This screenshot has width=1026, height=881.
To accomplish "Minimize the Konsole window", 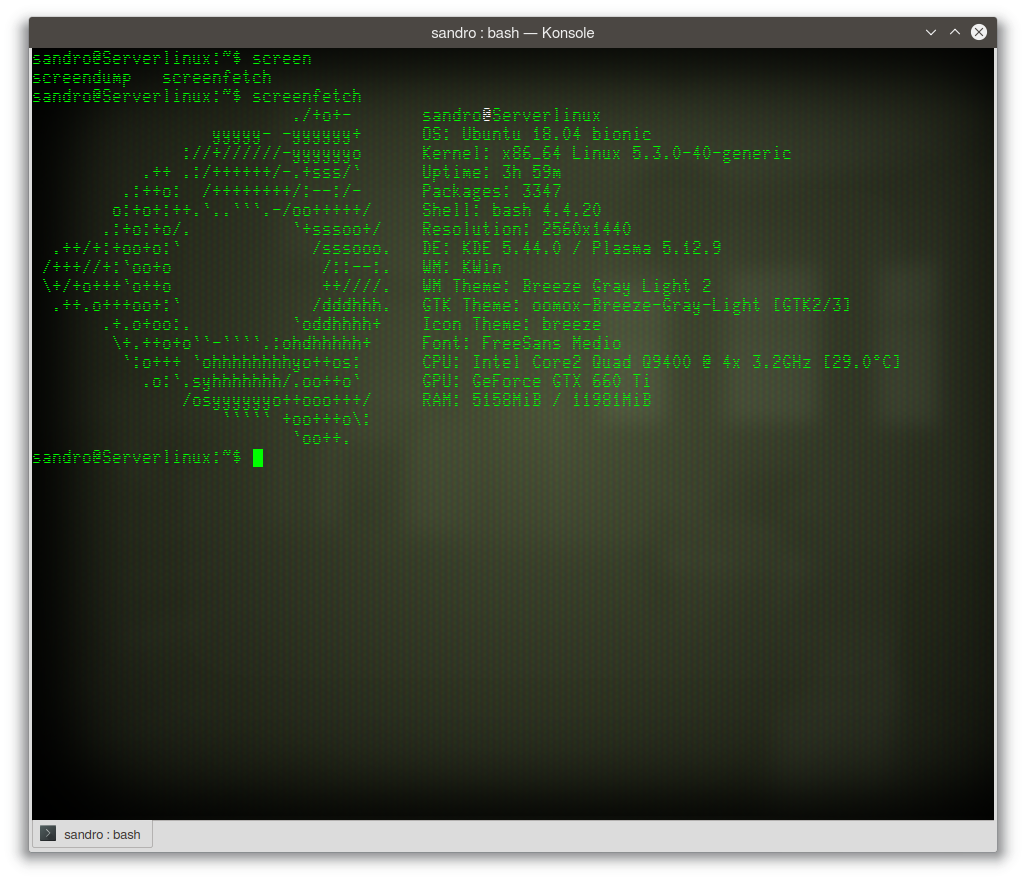I will tap(930, 32).
